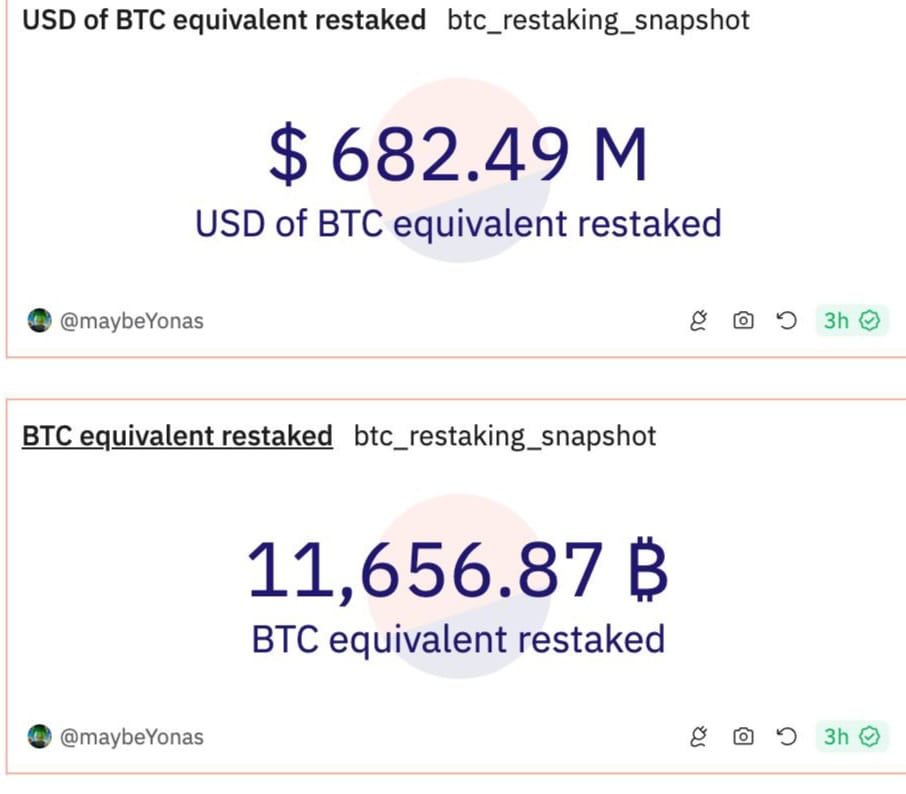Click 3h freshness badge in USD restaked panel
The width and height of the screenshot is (906, 794).
tap(850, 320)
